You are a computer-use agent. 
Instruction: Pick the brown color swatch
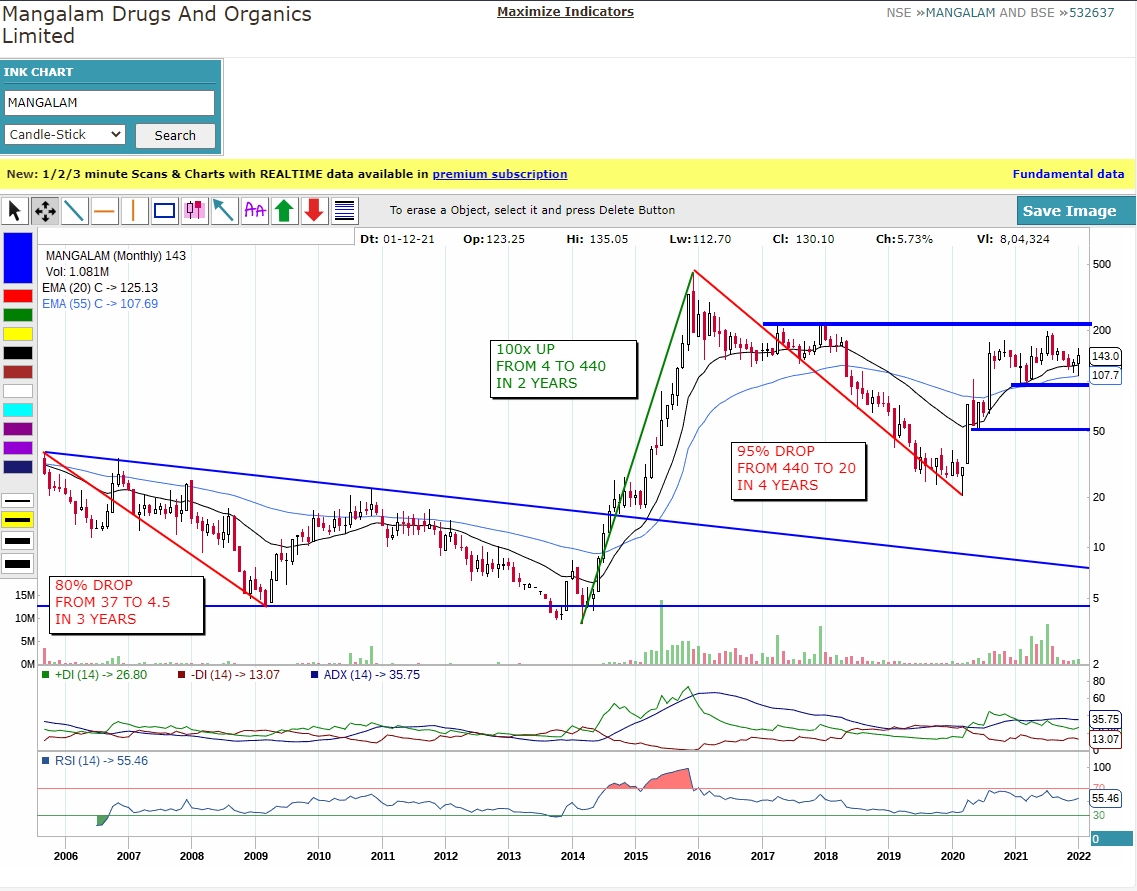click(x=18, y=372)
